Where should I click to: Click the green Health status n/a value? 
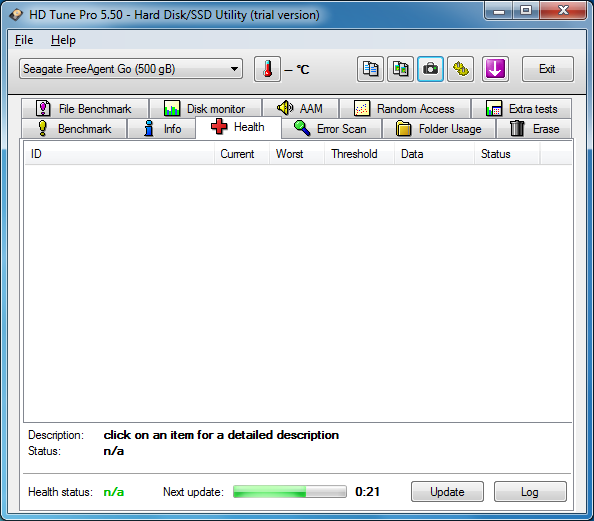click(114, 492)
